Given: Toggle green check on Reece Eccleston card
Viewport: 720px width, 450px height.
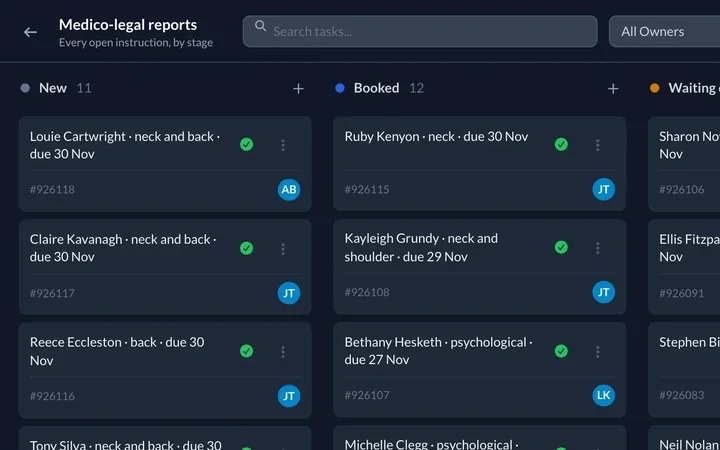Looking at the screenshot, I should coord(247,351).
